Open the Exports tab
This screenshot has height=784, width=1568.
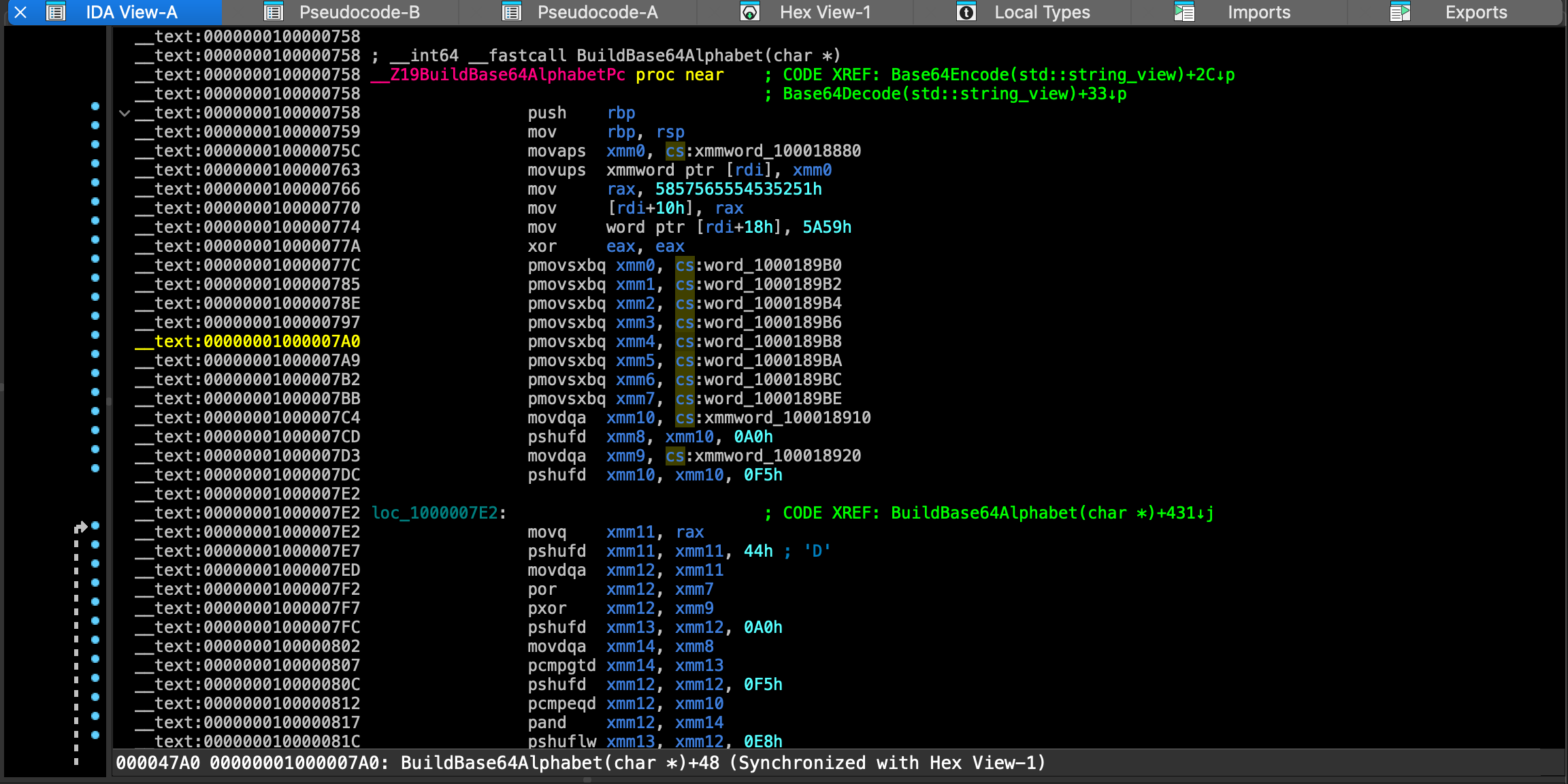tap(1476, 12)
